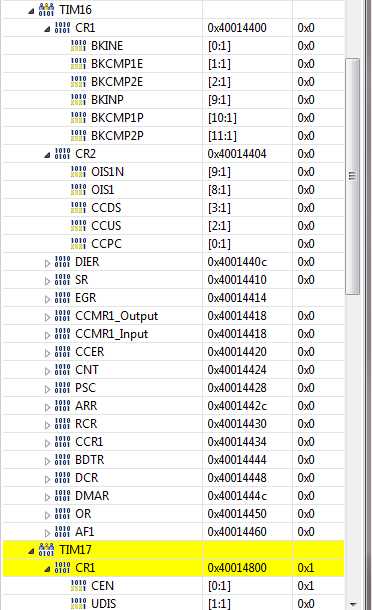372x610 pixels.
Task: Click the TIM16 peripheral icon
Action: tap(46, 9)
